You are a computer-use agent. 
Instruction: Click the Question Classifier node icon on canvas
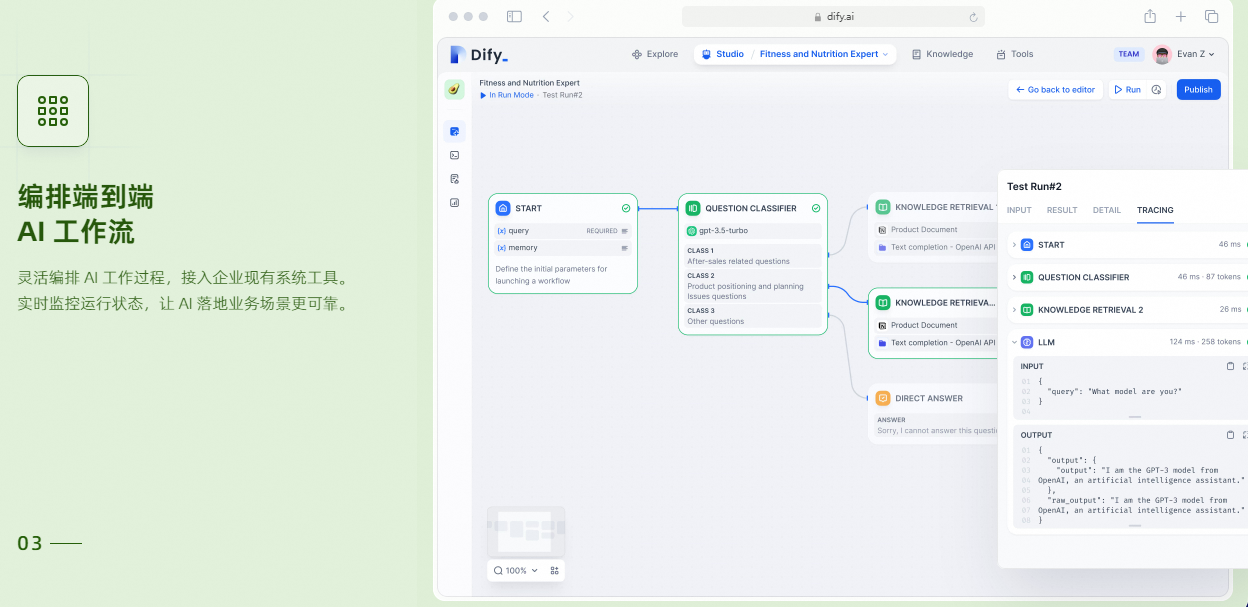[x=693, y=208]
